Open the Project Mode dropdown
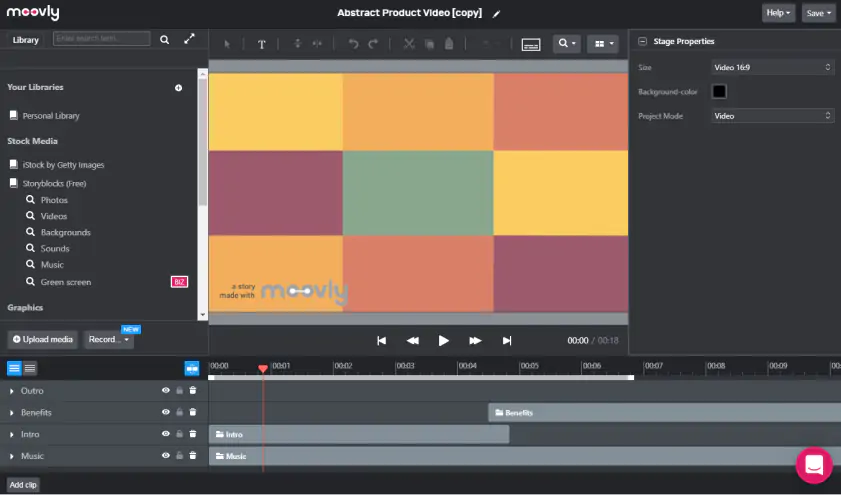This screenshot has height=495, width=841. tap(772, 116)
